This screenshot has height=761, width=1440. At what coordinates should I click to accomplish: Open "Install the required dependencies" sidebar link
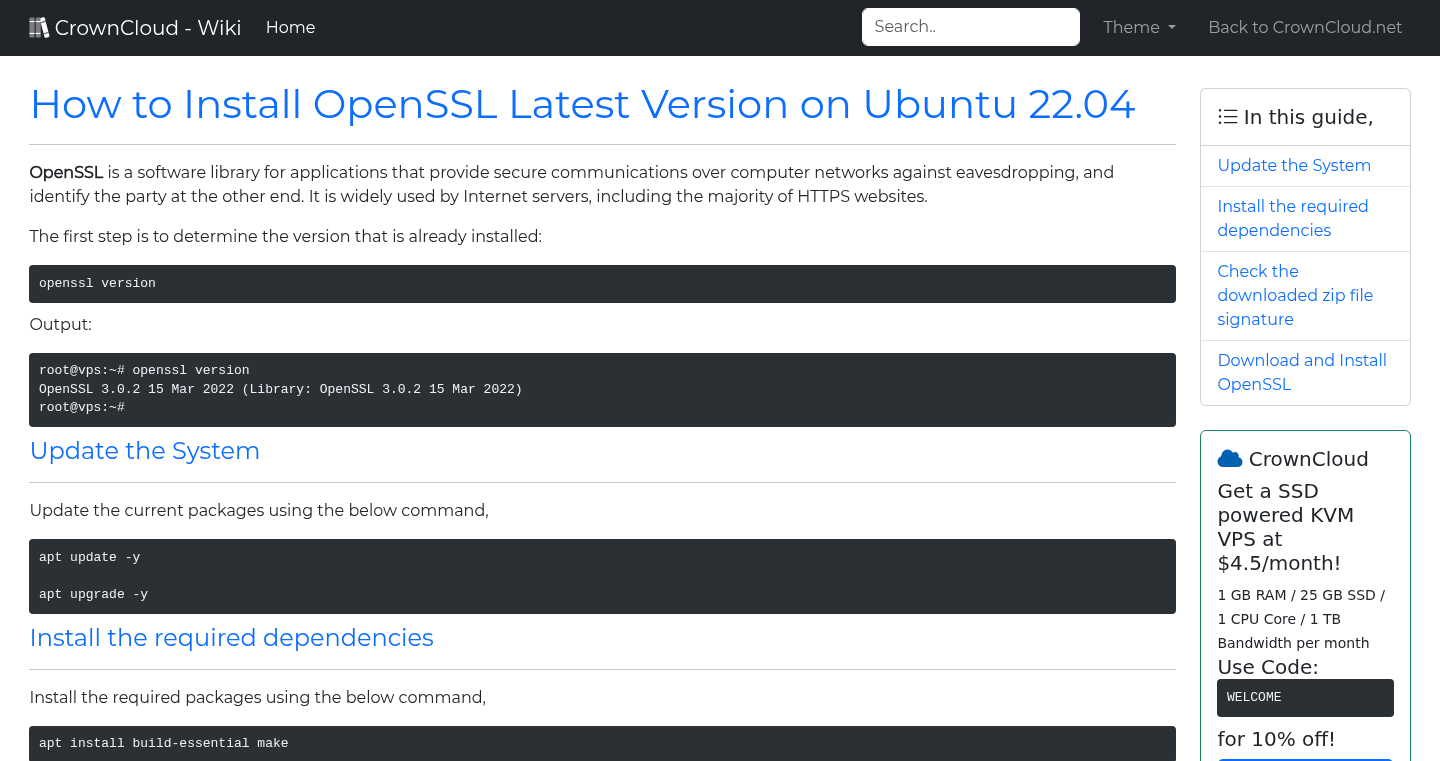[x=1293, y=218]
